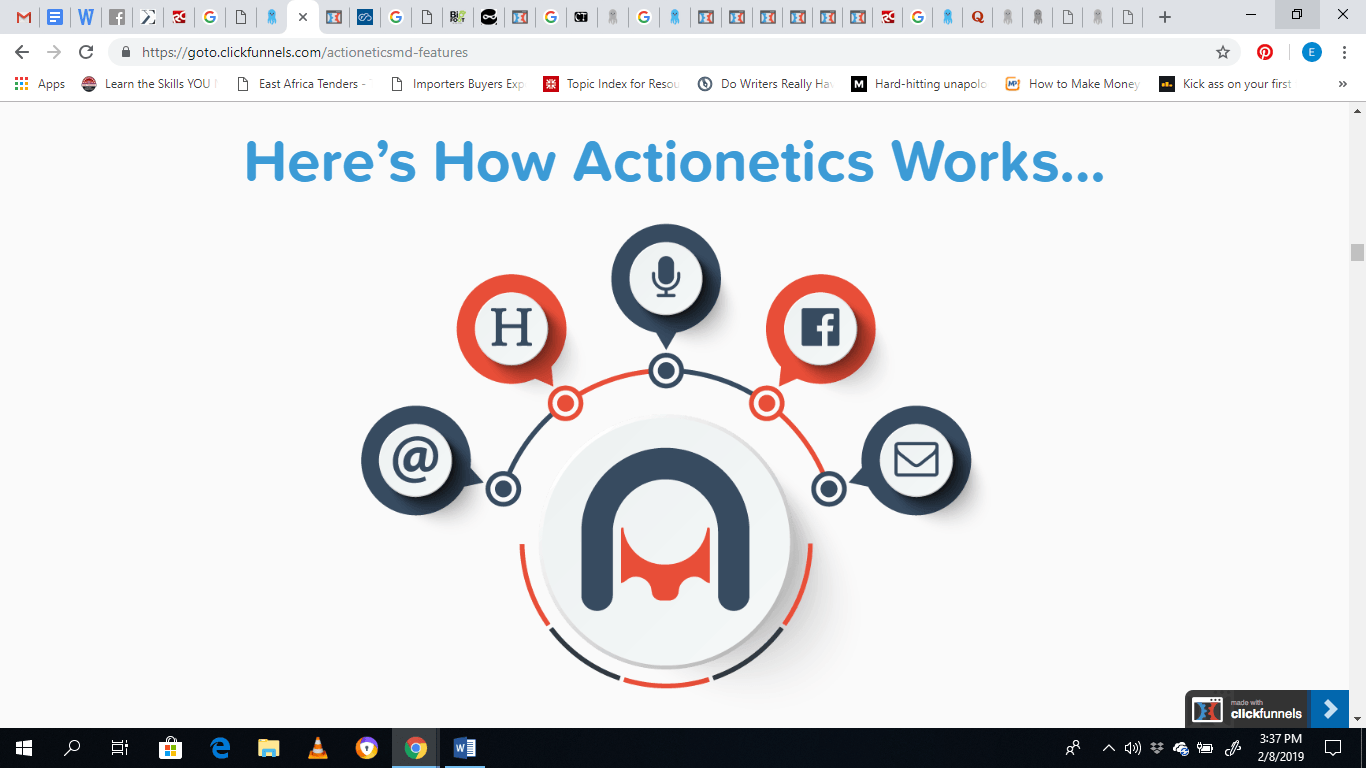Open the Word app on the taskbar

click(465, 748)
